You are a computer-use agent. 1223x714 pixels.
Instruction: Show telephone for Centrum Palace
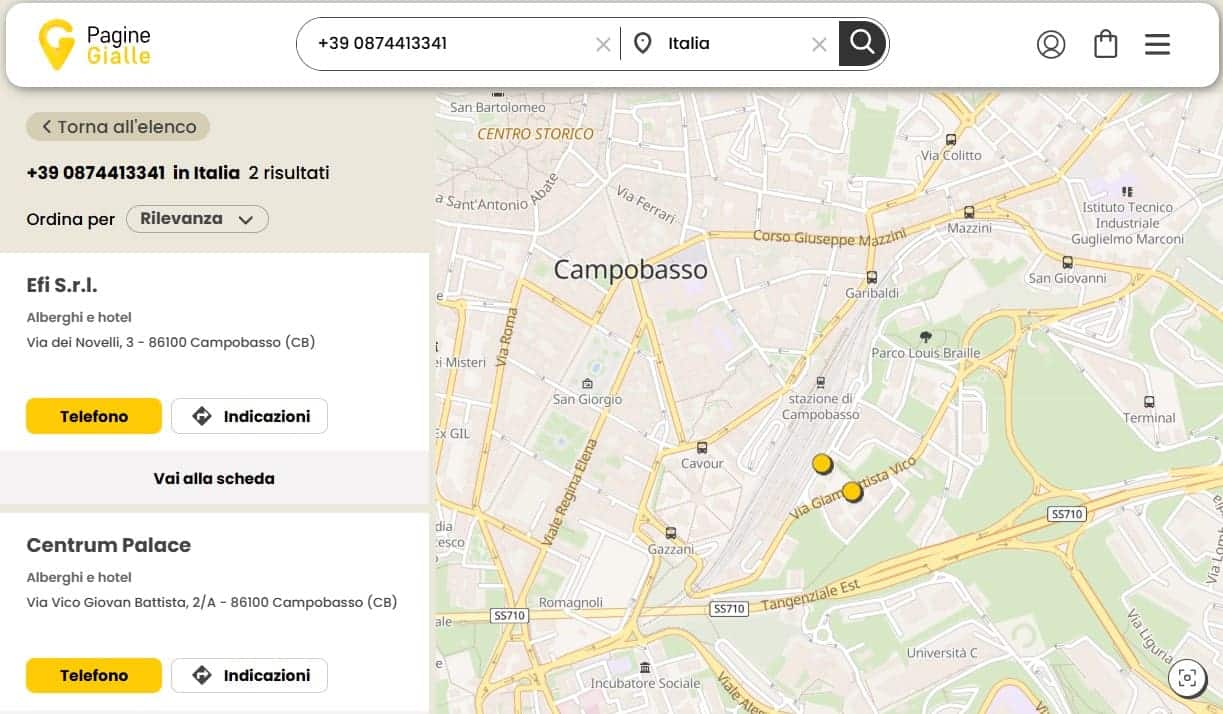pos(94,675)
